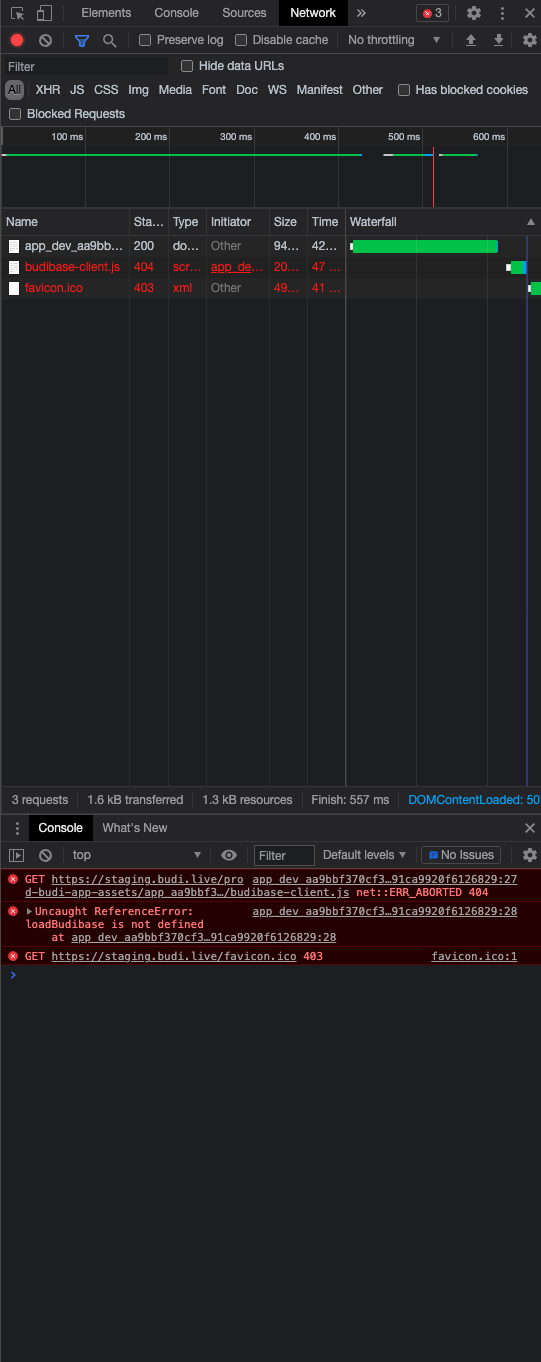Open network settings gear icon
Image resolution: width=541 pixels, height=1362 pixels.
coord(530,40)
